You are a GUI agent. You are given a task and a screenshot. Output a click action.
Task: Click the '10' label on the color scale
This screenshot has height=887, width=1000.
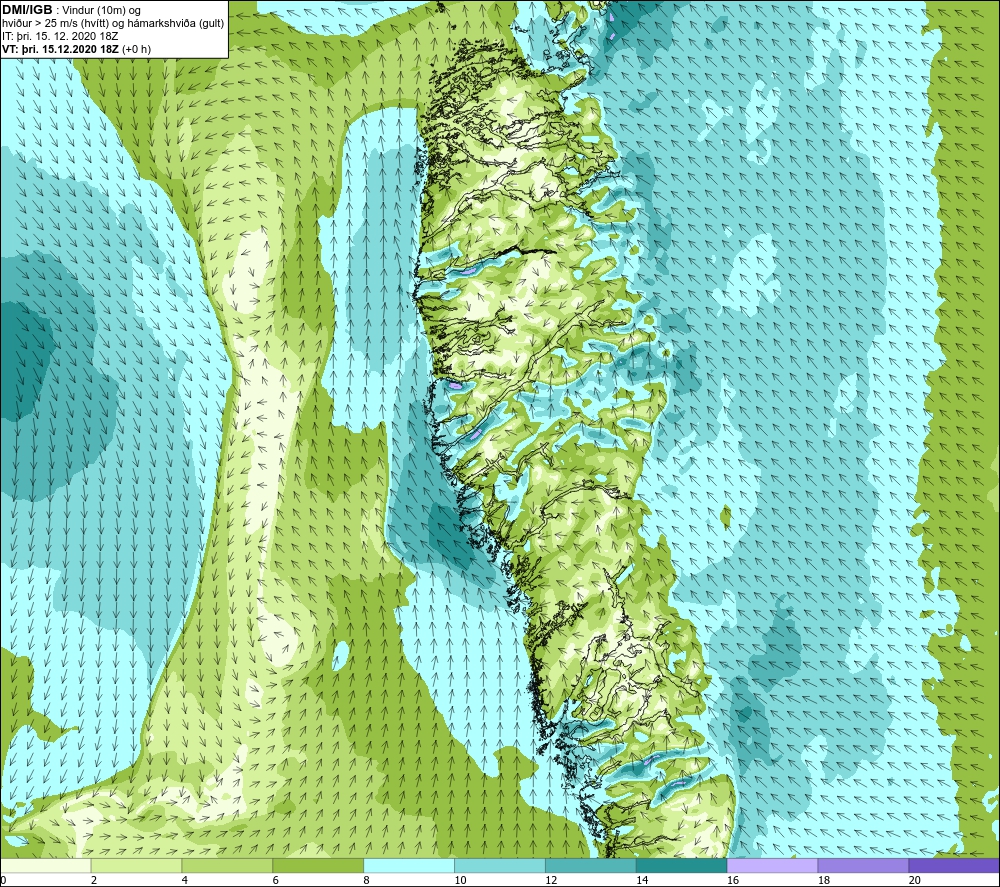pos(460,880)
